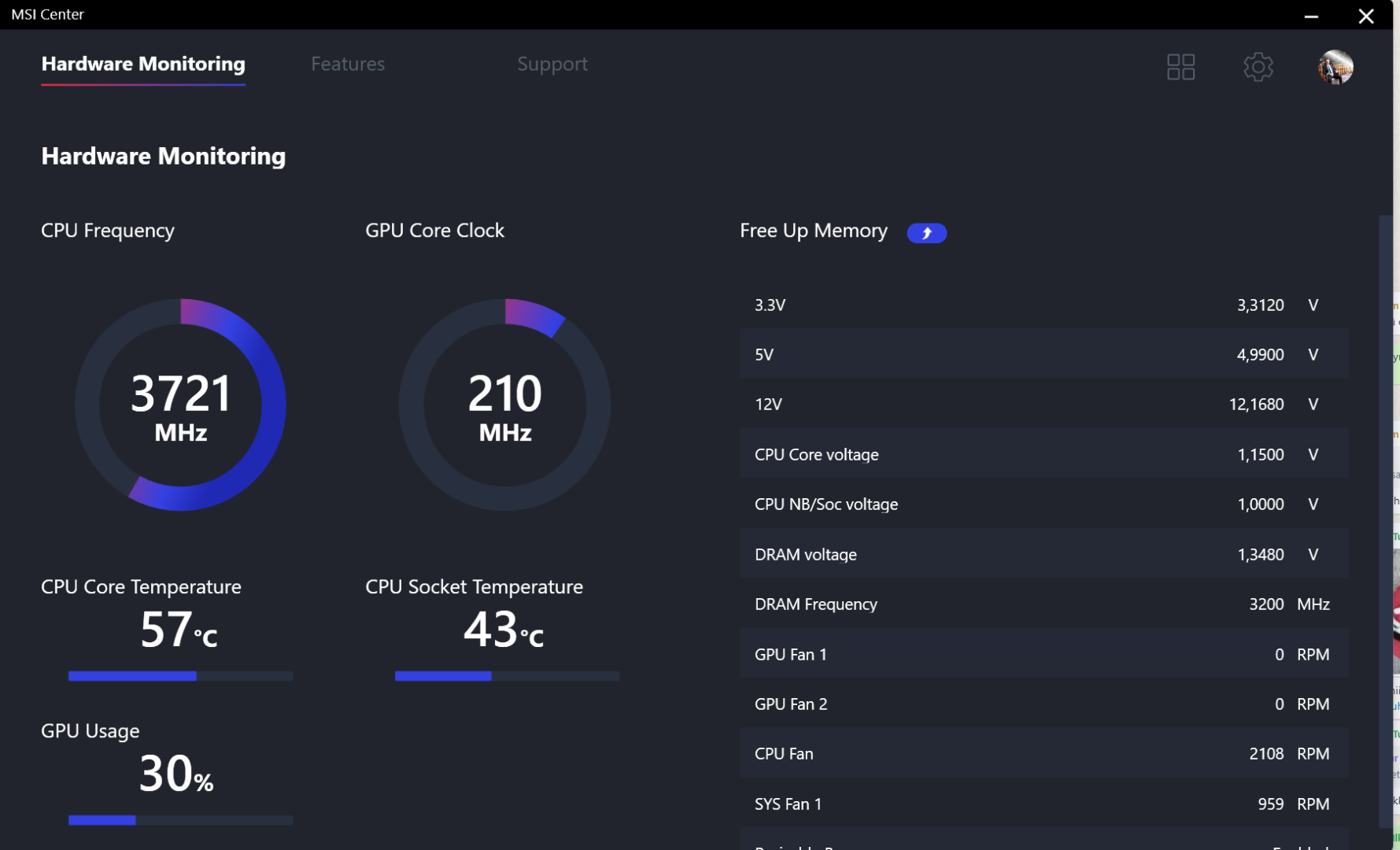Click the user profile avatar
The image size is (1400, 850).
click(1335, 67)
